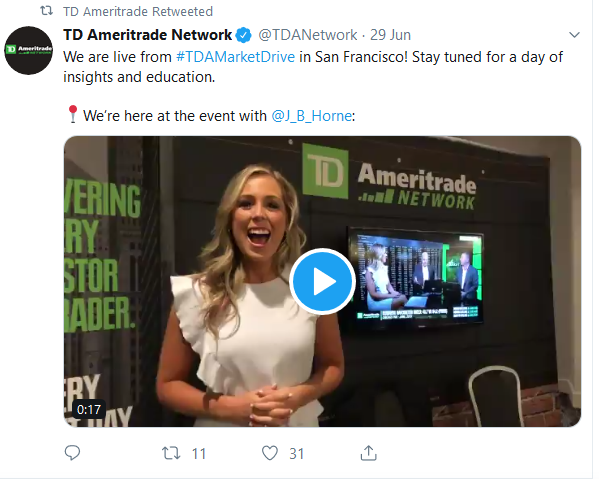Play the video with the blue play button
The width and height of the screenshot is (599, 479).
322,282
